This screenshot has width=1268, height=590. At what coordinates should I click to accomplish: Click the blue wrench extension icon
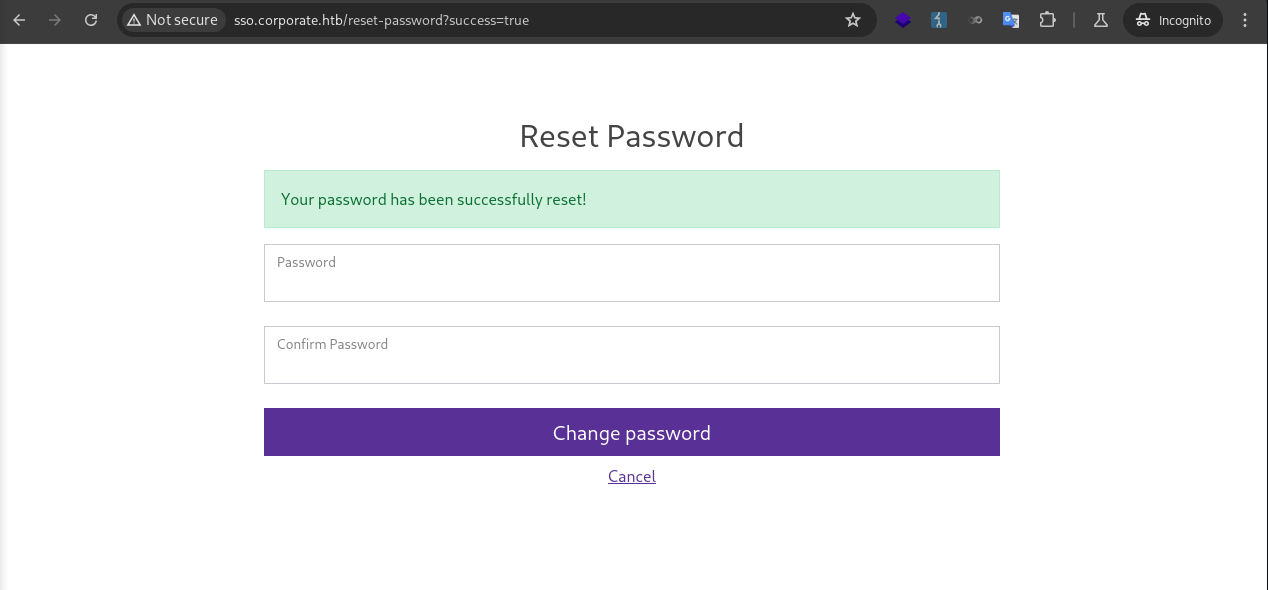[939, 20]
